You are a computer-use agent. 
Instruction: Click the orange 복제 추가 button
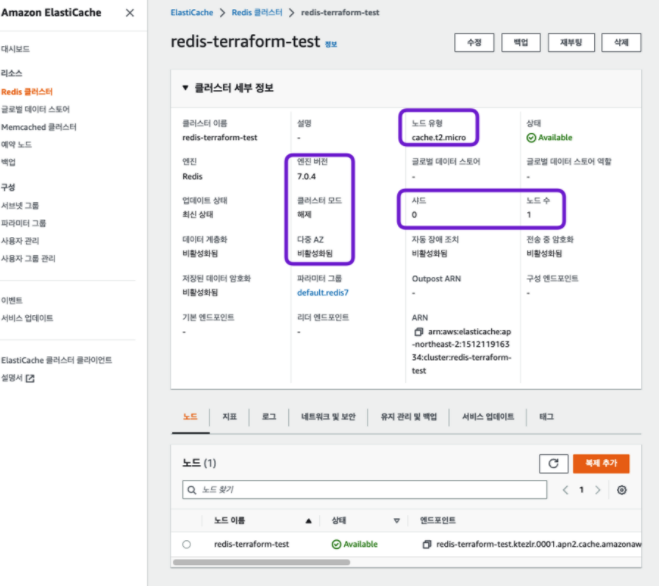(601, 463)
